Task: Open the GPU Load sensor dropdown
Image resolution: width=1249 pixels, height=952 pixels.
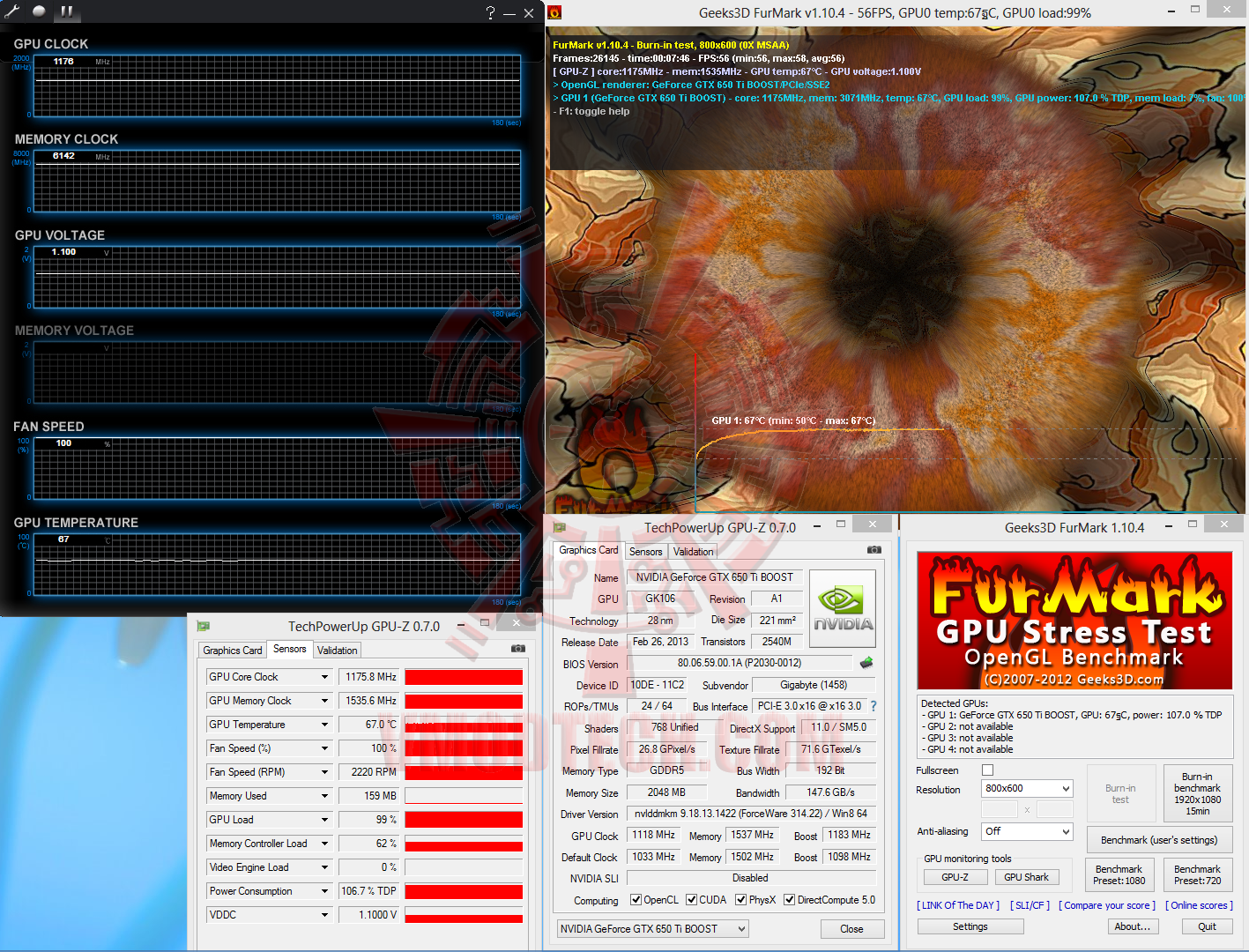Action: click(324, 820)
